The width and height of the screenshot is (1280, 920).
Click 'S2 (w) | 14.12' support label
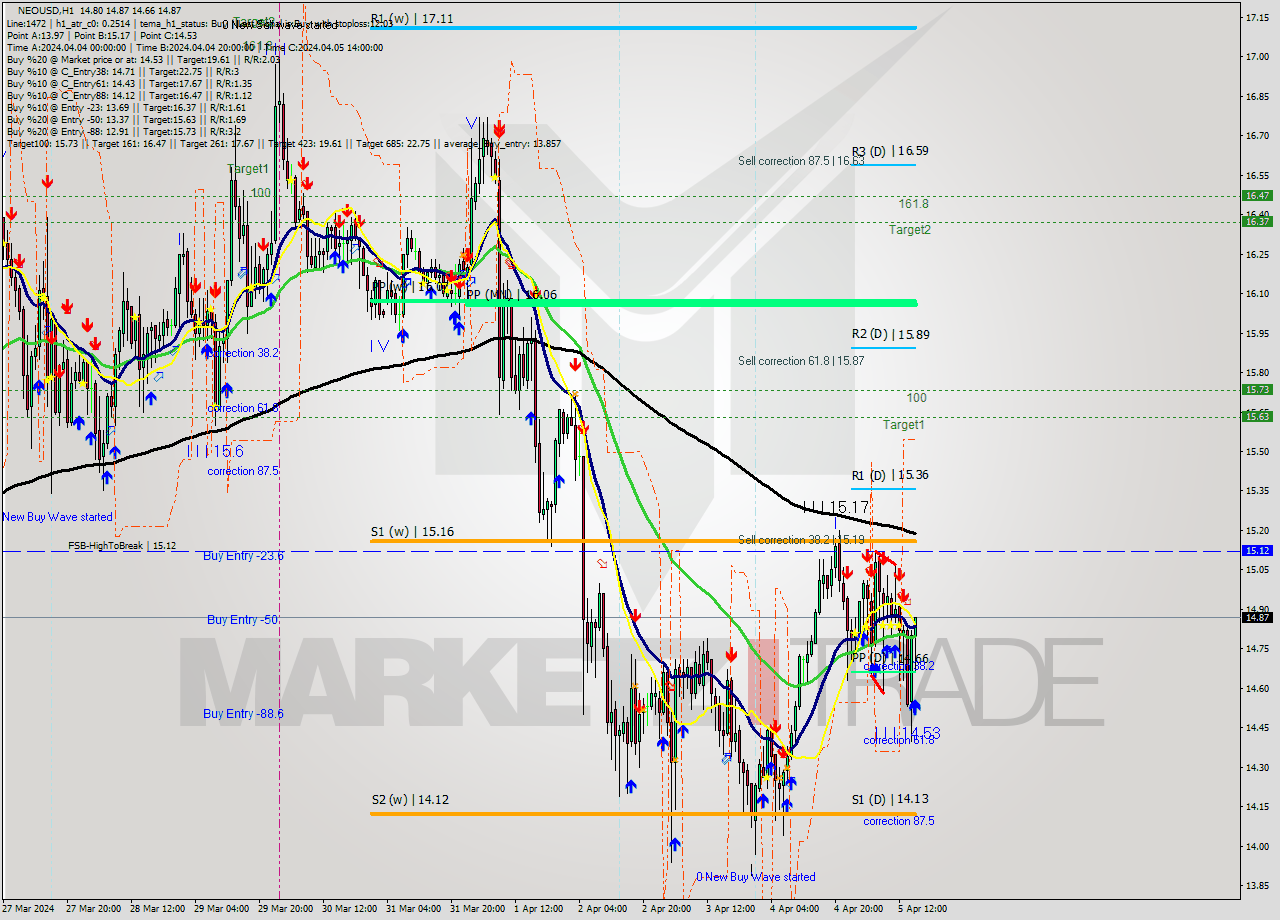(x=411, y=800)
